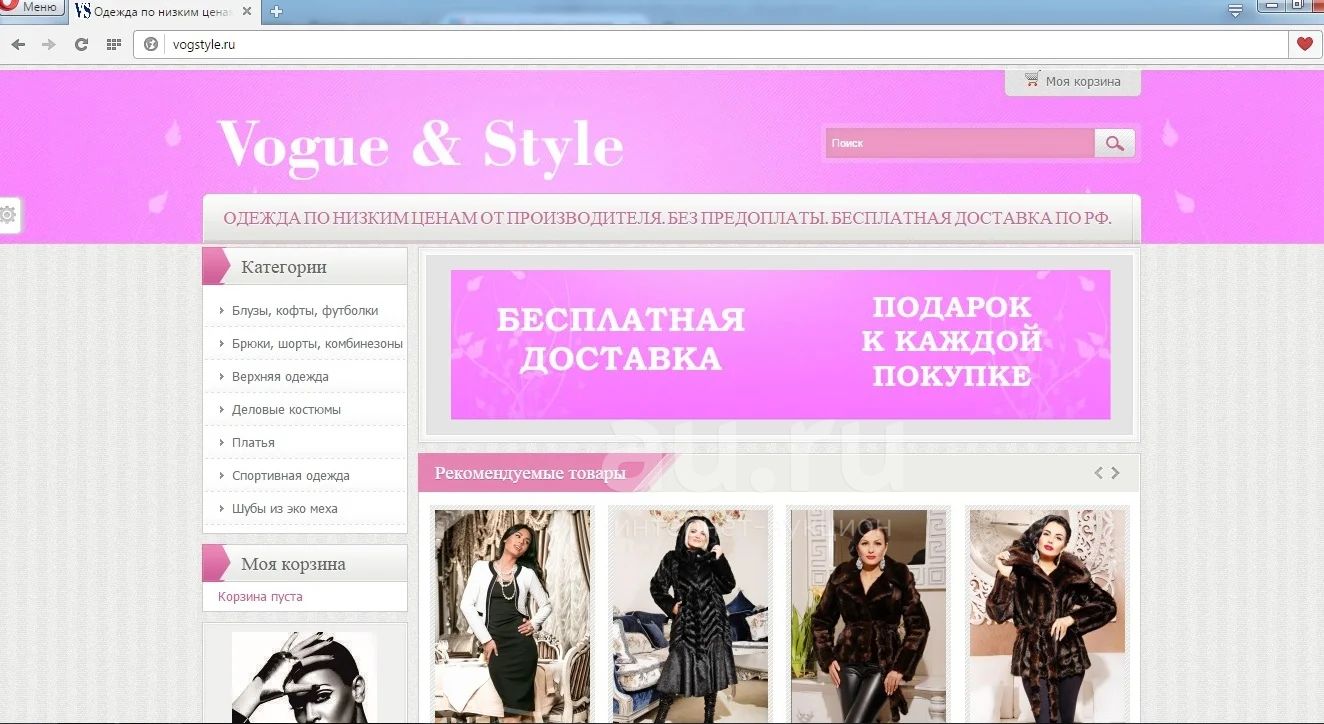
Task: Submit search with magnifier button
Action: (1115, 143)
